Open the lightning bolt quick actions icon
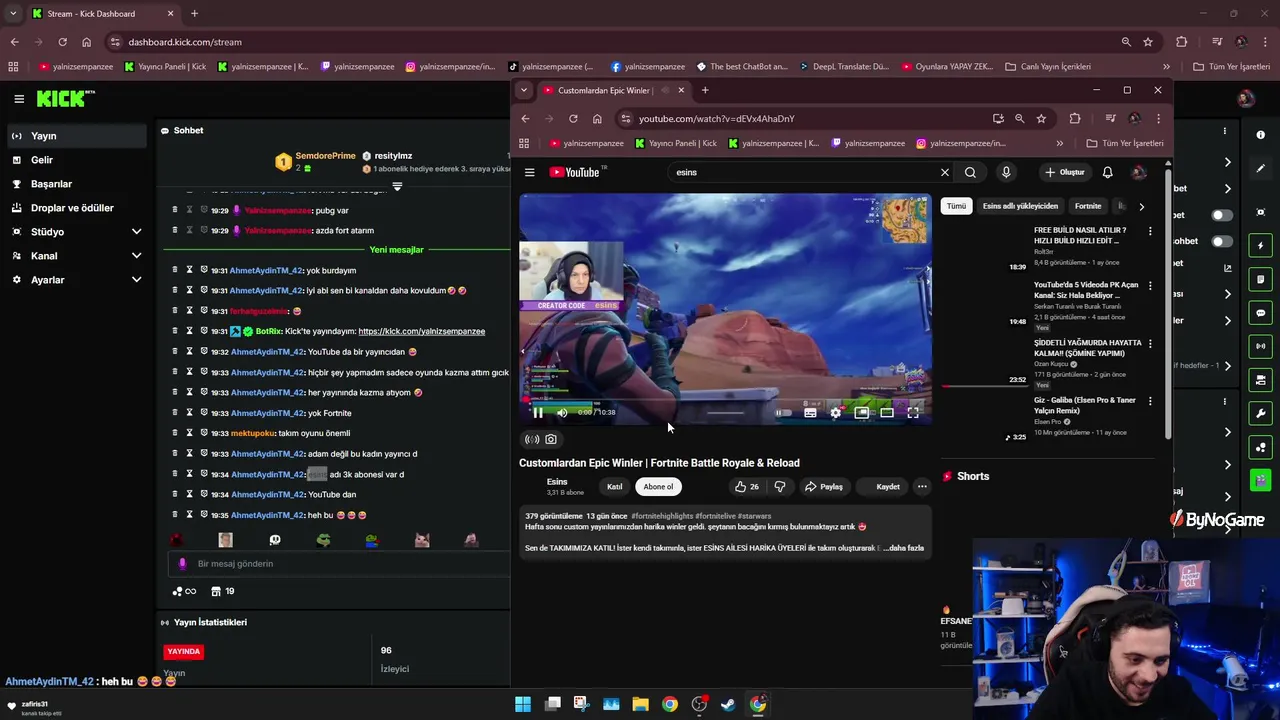This screenshot has width=1280, height=720. (x=1261, y=245)
